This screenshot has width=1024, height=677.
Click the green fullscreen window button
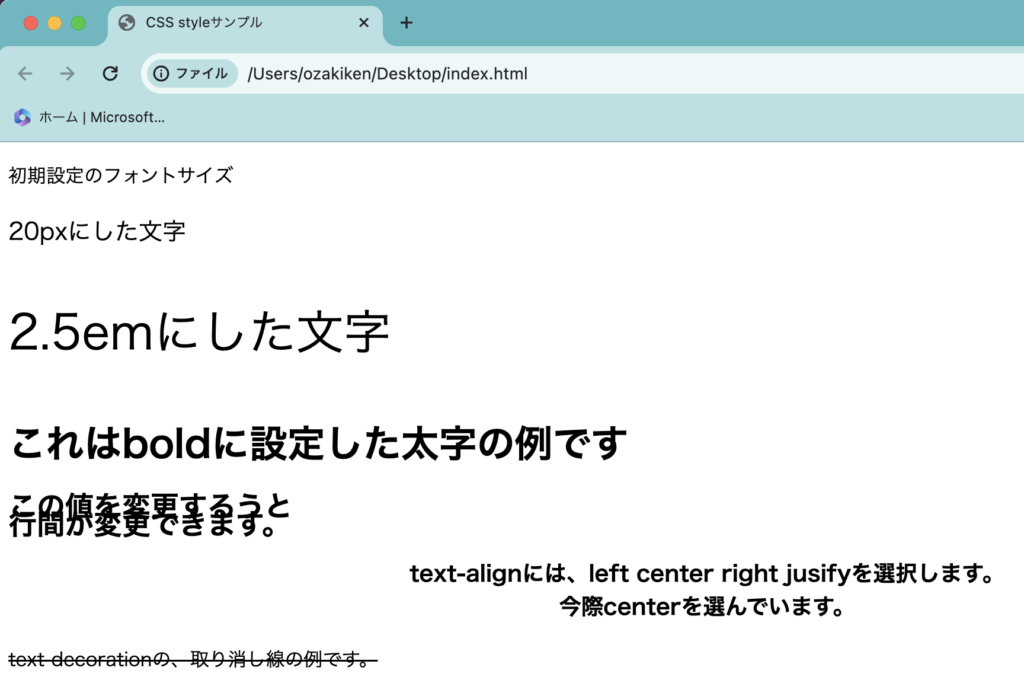point(78,23)
